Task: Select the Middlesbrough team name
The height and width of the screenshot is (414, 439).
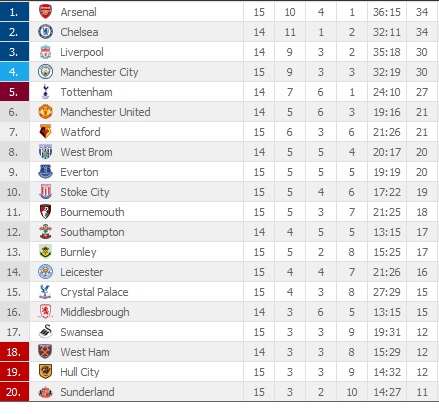Action: click(95, 312)
